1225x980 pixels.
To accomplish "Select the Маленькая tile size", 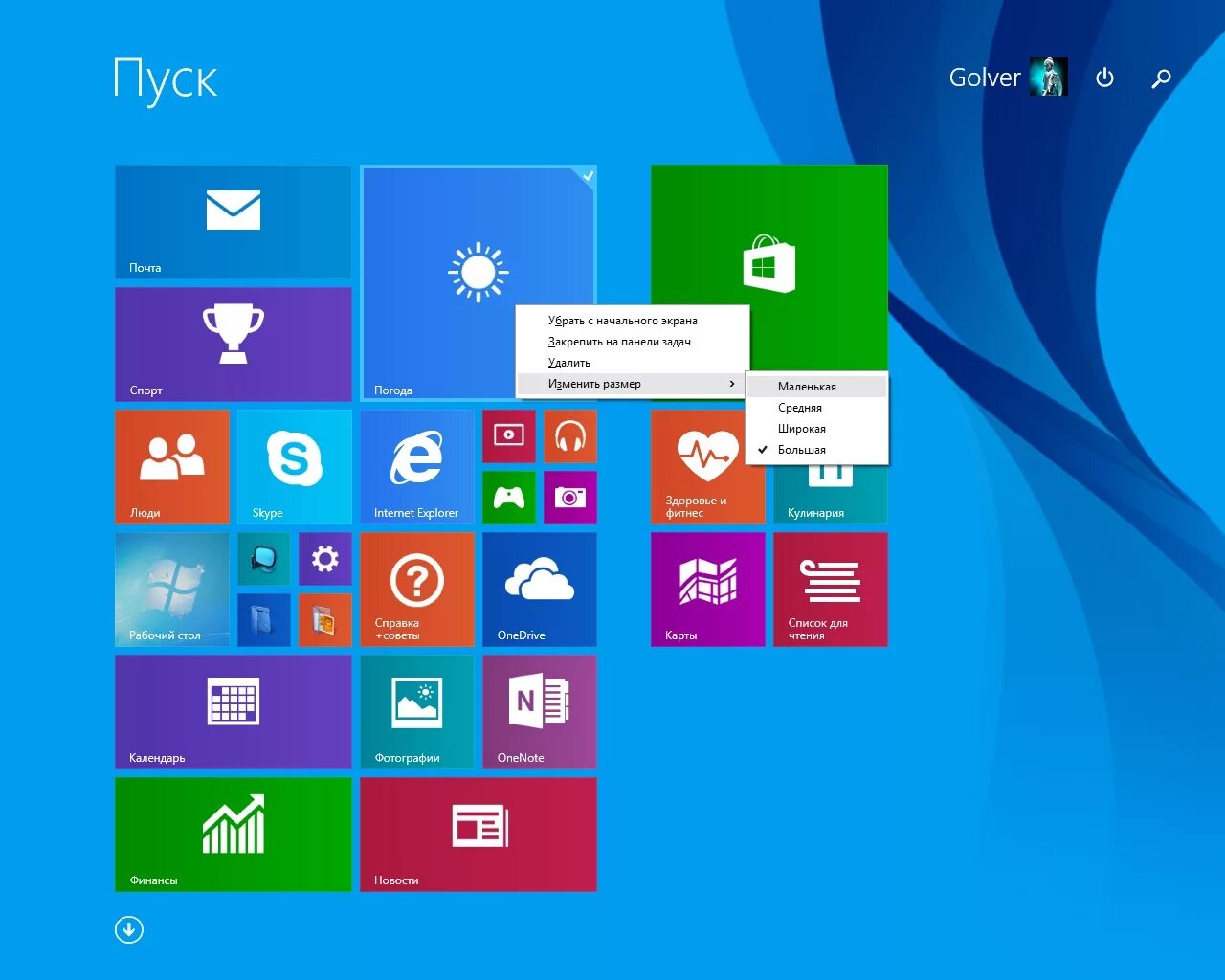I will tap(817, 387).
